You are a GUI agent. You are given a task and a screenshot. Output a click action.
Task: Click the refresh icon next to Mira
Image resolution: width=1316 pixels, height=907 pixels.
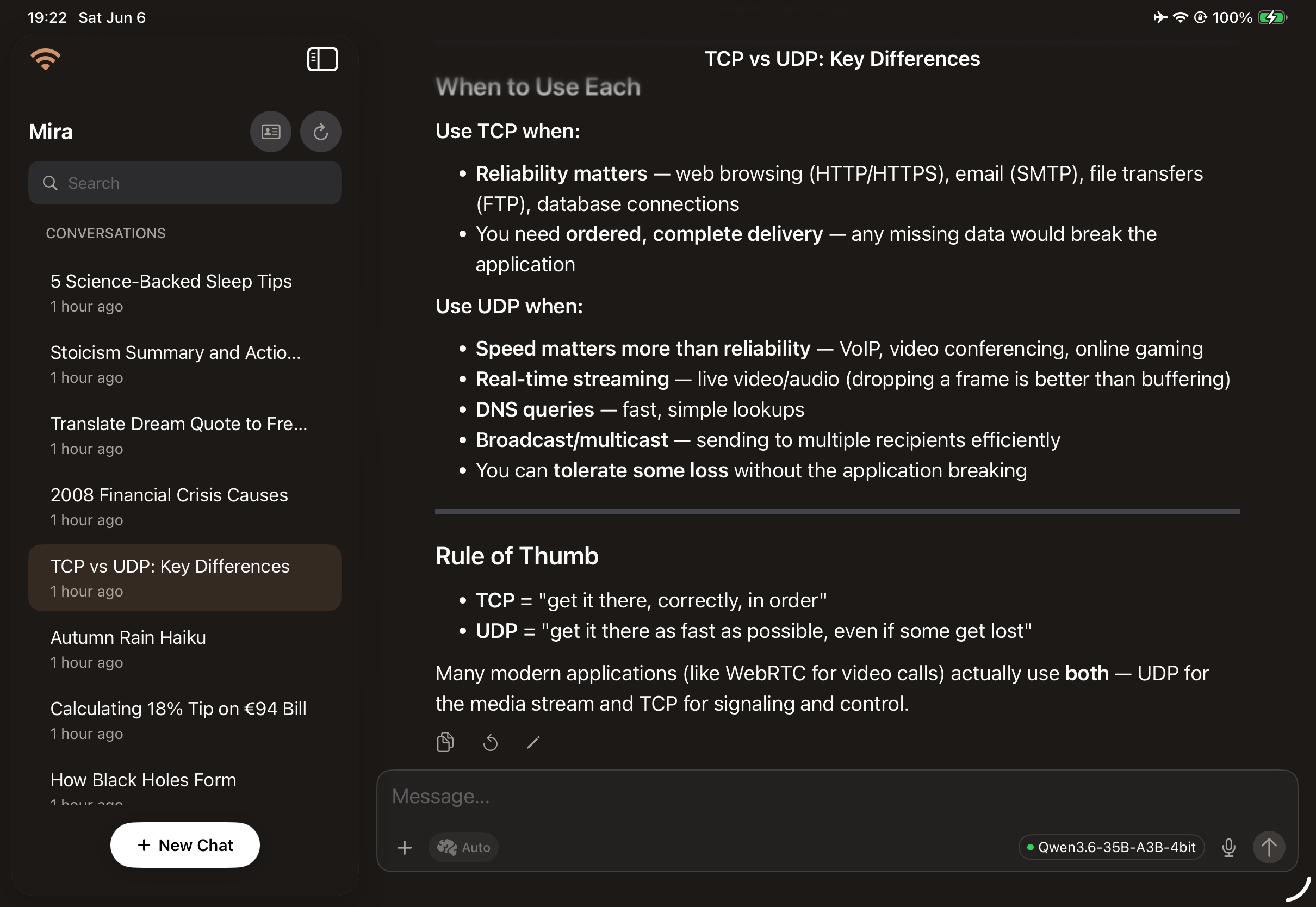click(320, 132)
